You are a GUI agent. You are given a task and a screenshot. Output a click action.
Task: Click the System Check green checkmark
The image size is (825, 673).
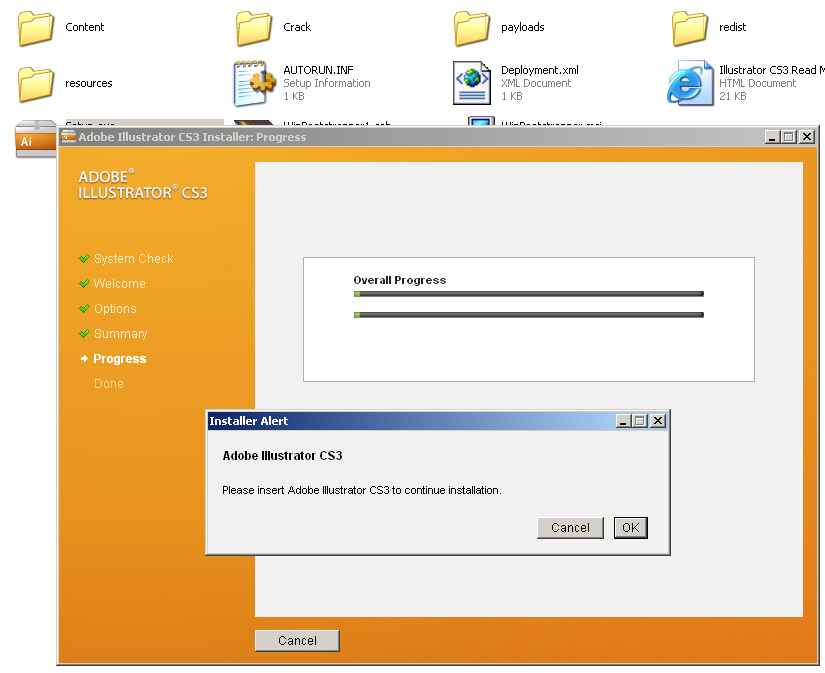(84, 258)
